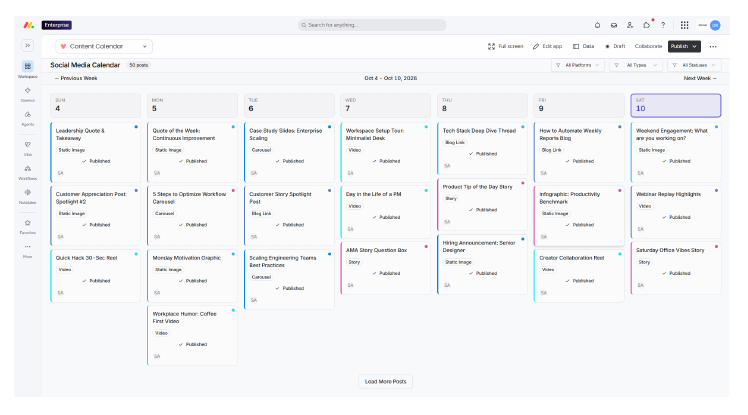Select the WED 7 day header
This screenshot has height=415, width=748.
click(385, 105)
